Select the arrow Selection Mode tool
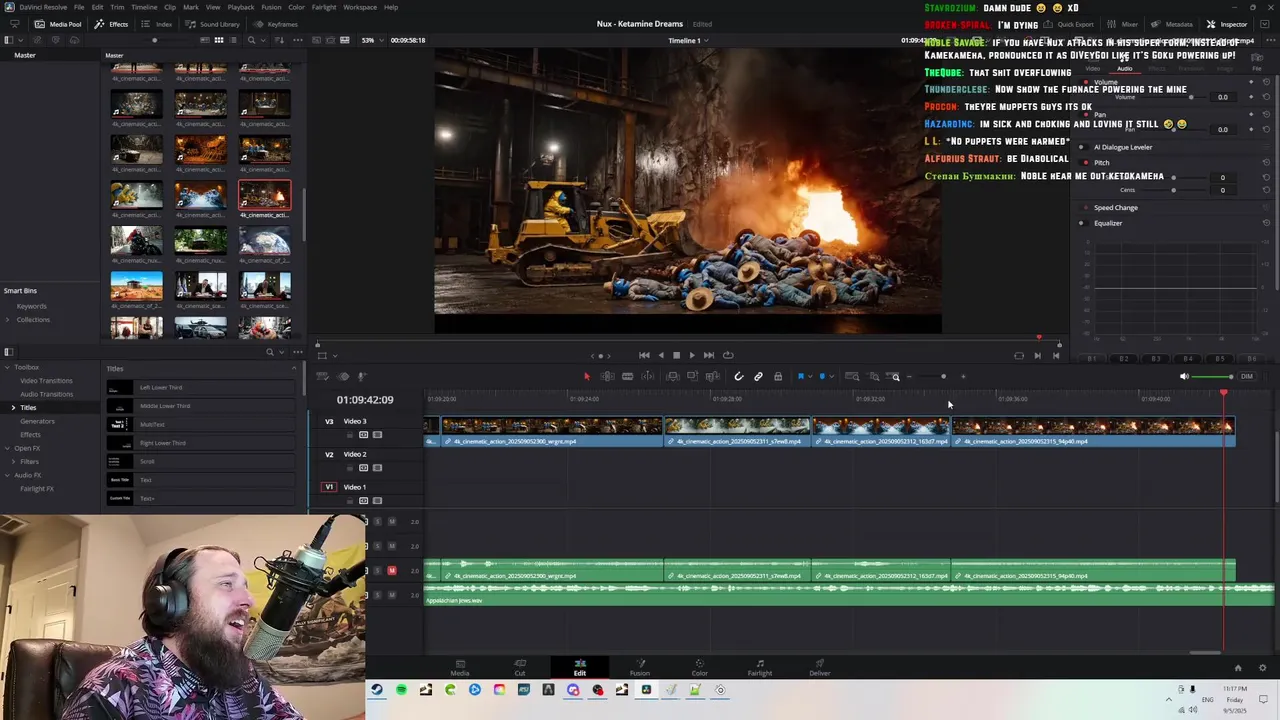 (587, 376)
